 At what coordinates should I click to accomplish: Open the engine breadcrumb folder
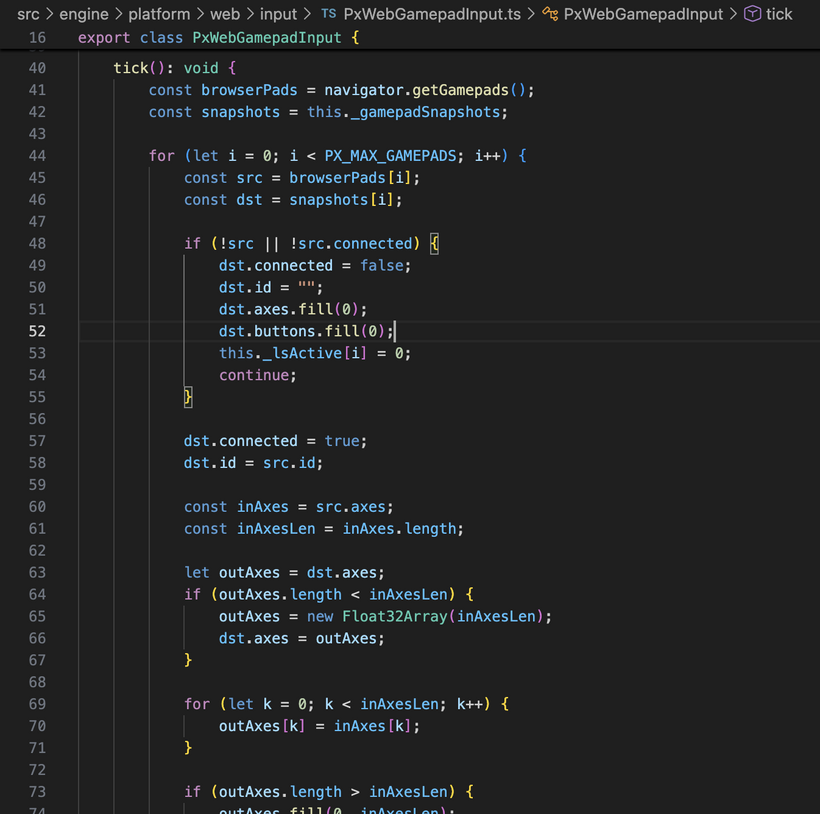pos(83,14)
